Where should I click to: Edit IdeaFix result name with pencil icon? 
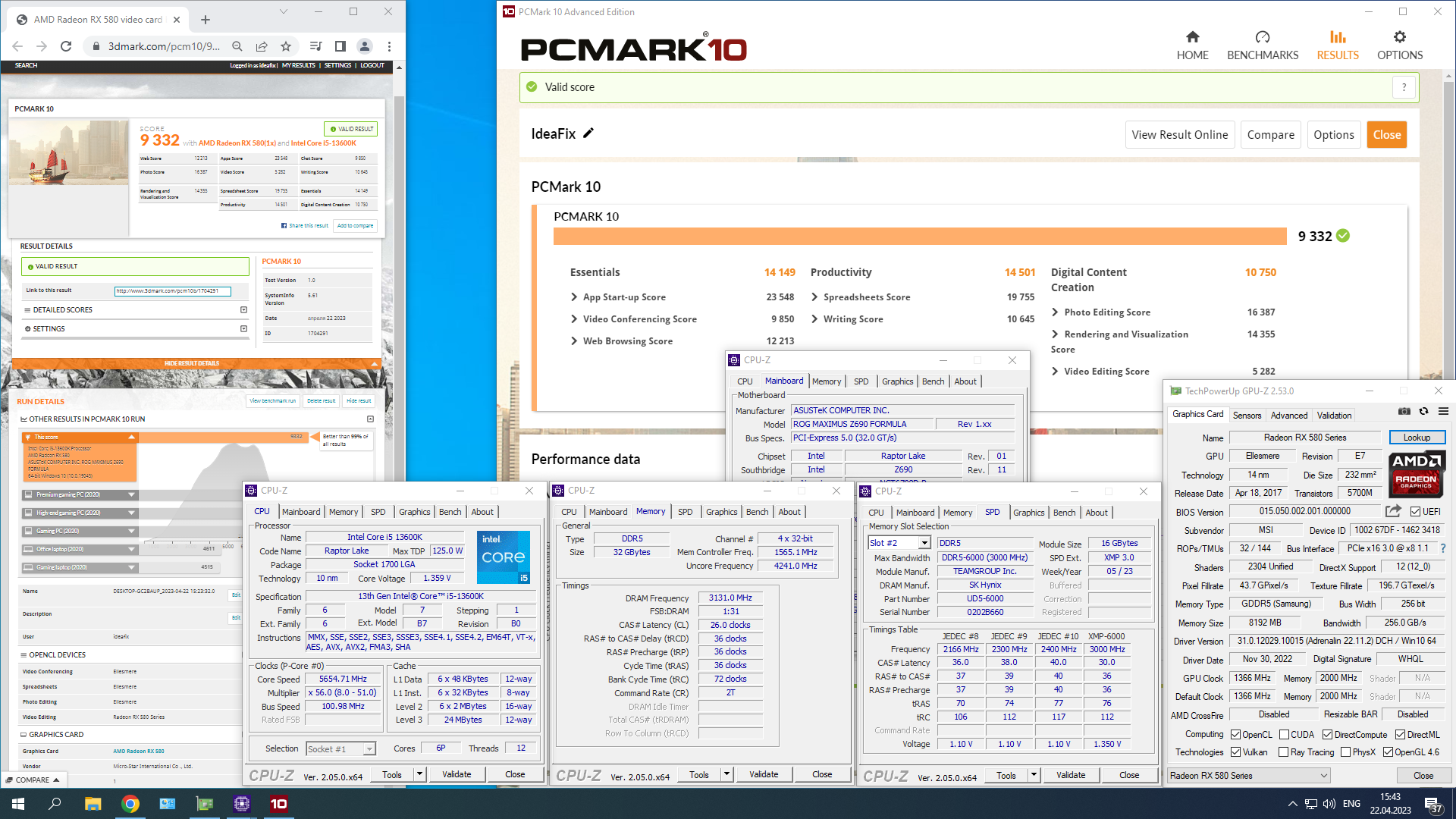[x=588, y=133]
